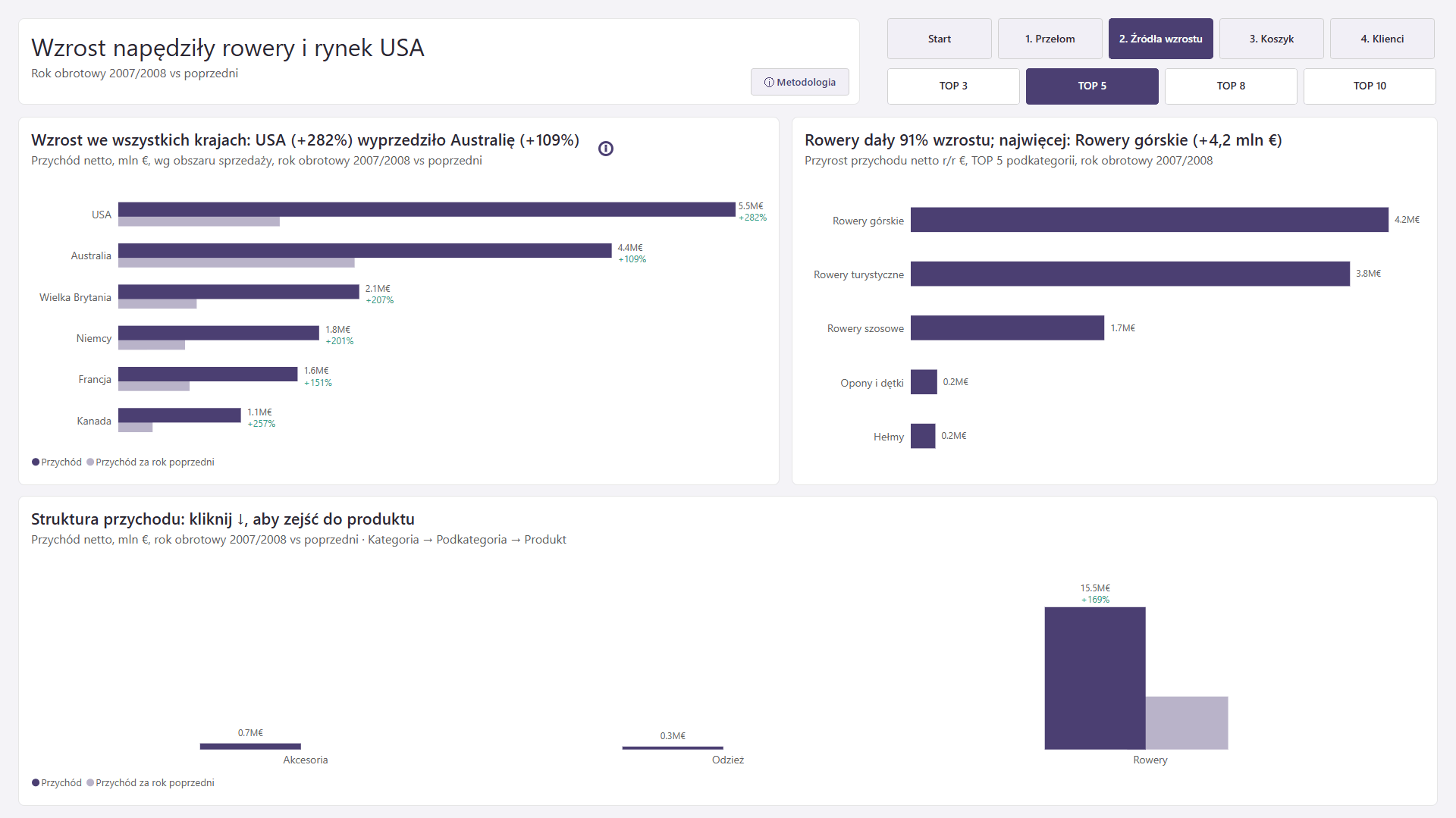
Task: Click Przychód za rok poprzedni legend in country chart
Action: [150, 462]
